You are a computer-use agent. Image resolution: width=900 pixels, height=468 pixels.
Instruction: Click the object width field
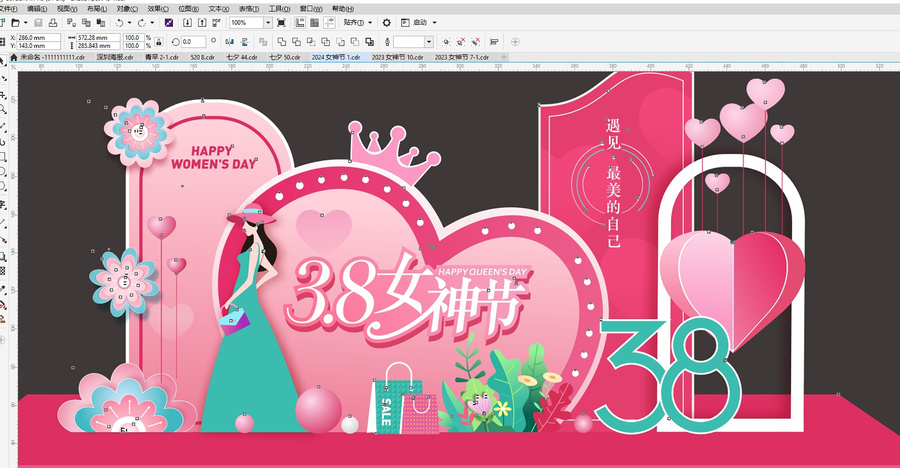98,37
